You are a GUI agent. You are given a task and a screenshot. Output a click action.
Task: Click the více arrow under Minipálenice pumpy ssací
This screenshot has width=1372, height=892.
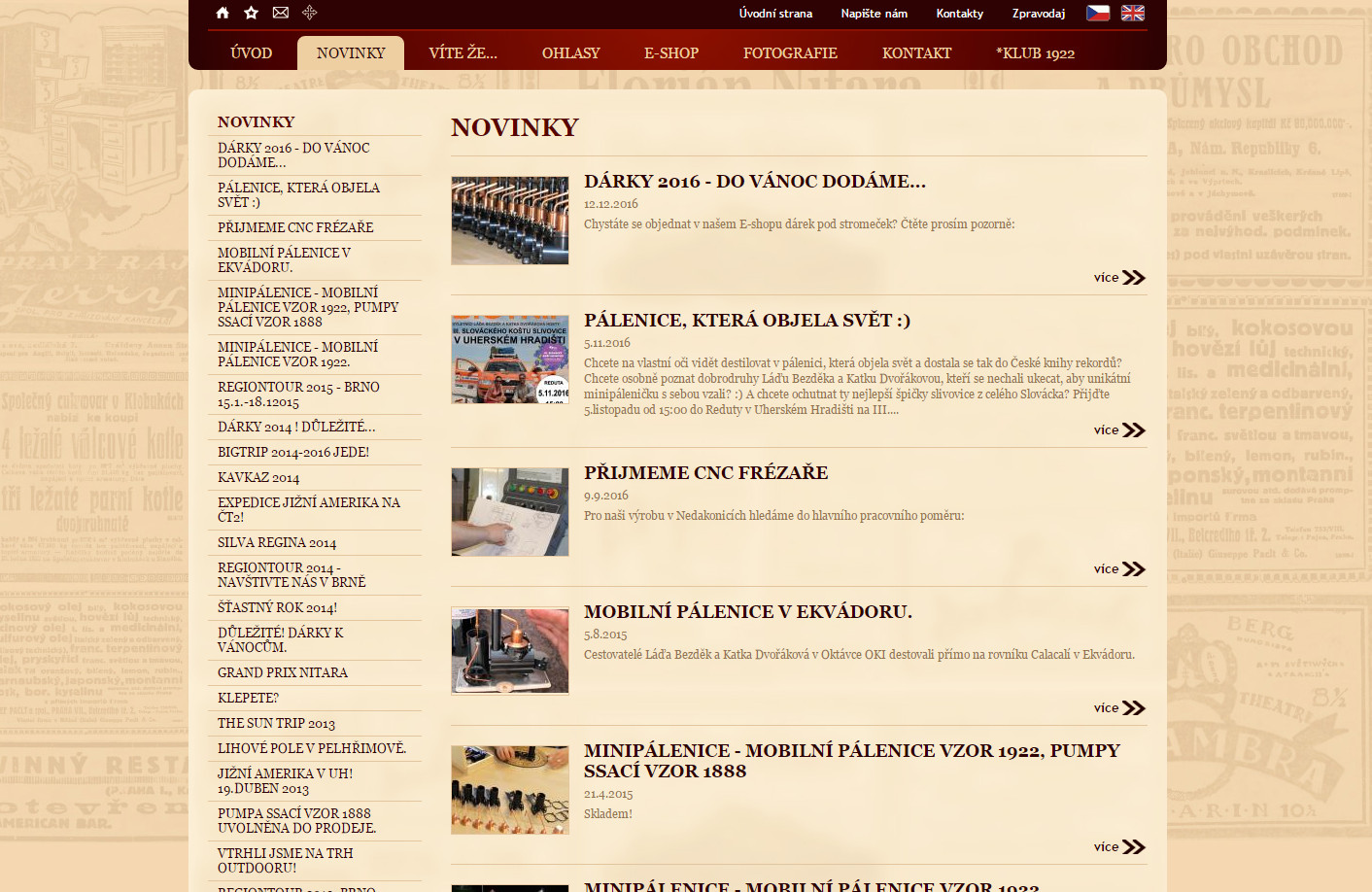pos(1134,847)
